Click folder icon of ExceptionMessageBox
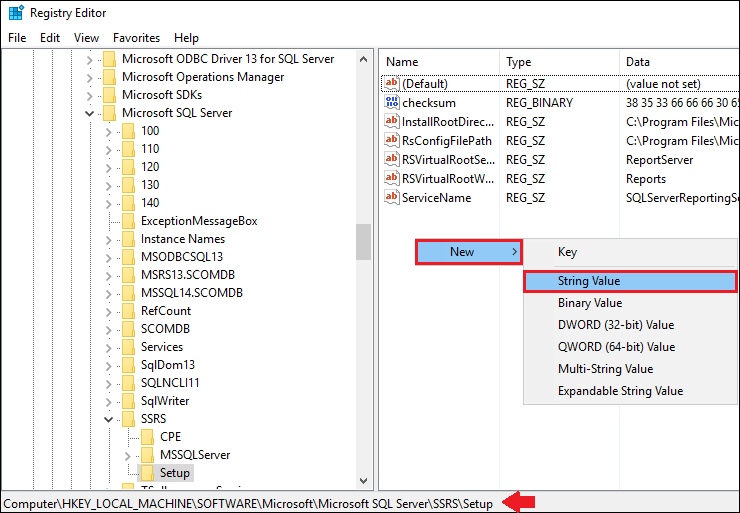740x513 pixels. 128,221
